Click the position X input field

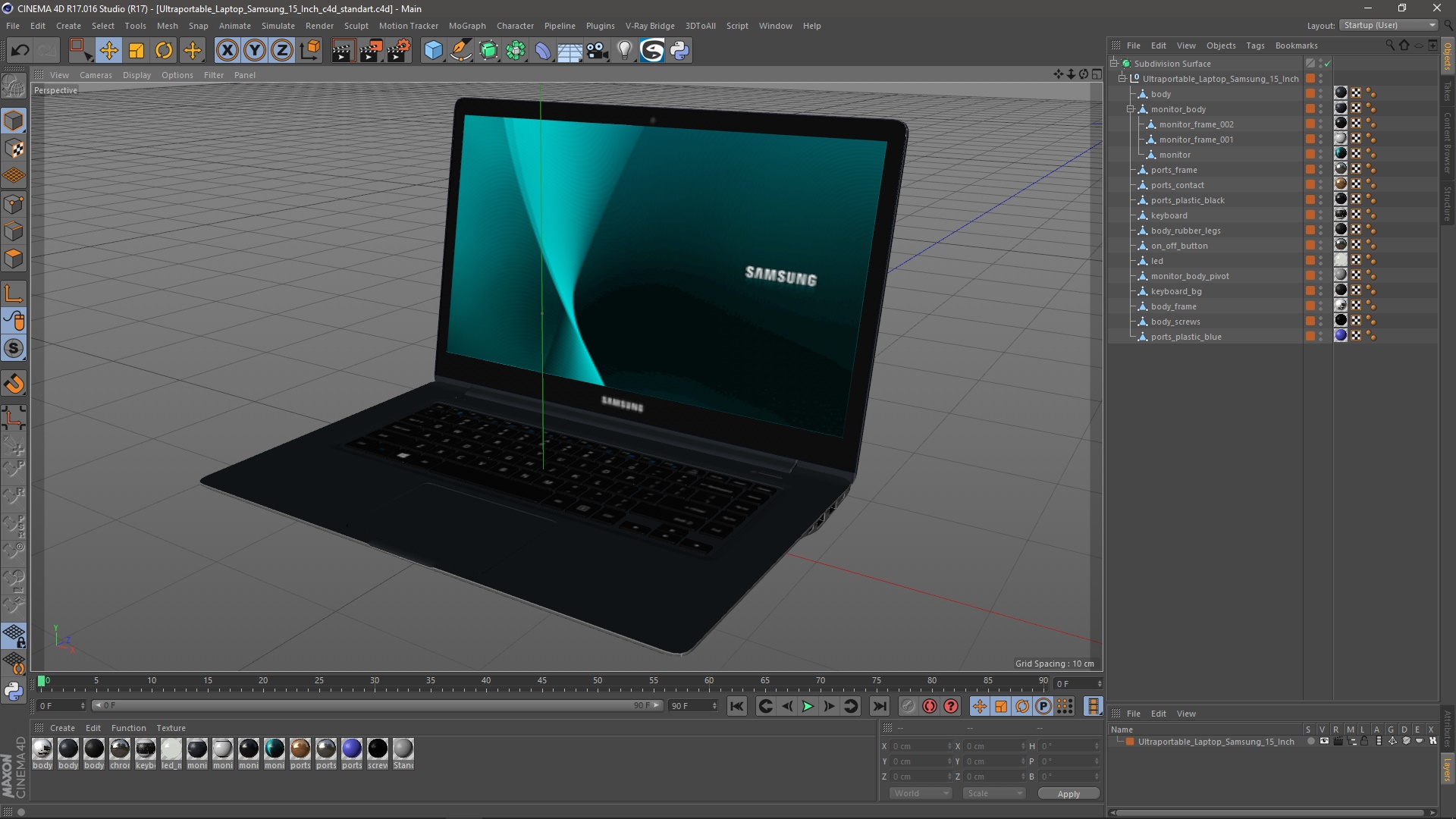[921, 746]
